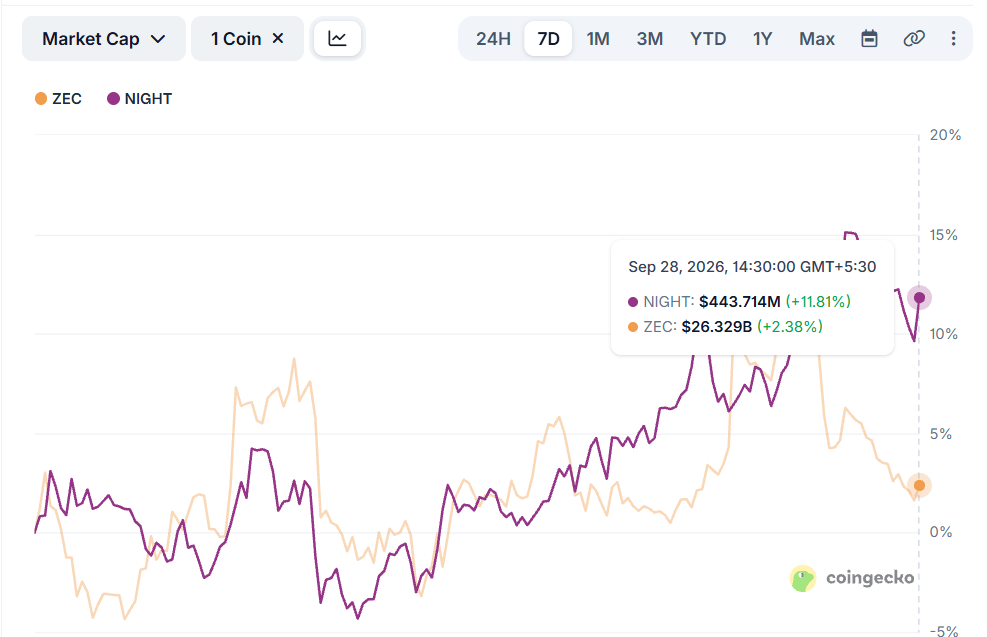Select the 1Y time range
The image size is (987, 637).
762,39
